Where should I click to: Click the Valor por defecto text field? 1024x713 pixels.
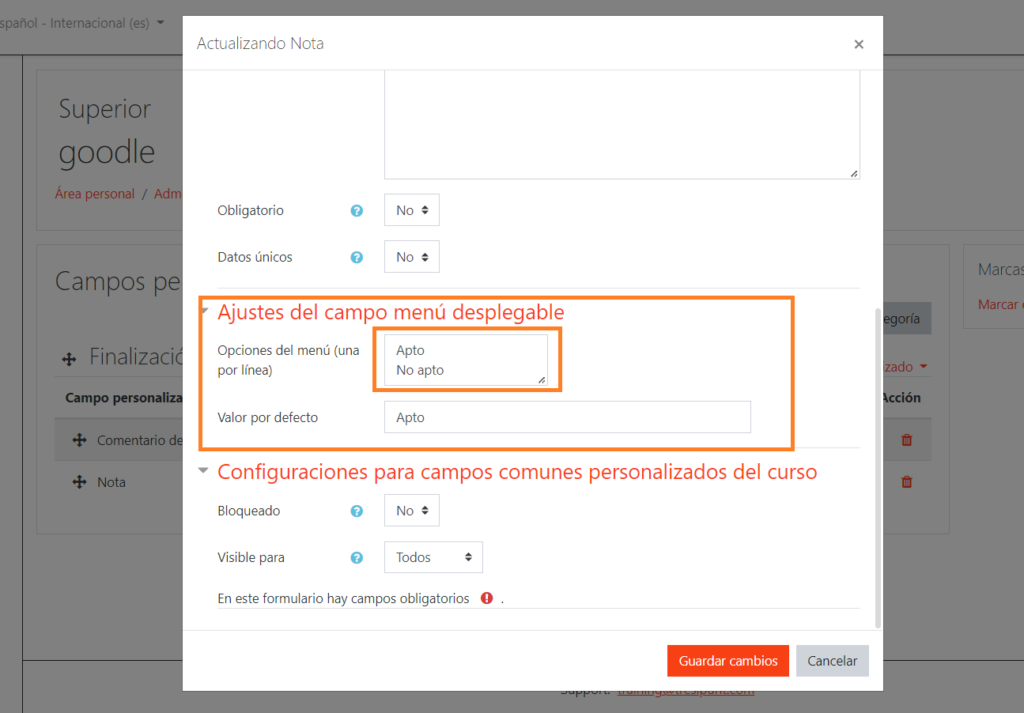point(567,417)
